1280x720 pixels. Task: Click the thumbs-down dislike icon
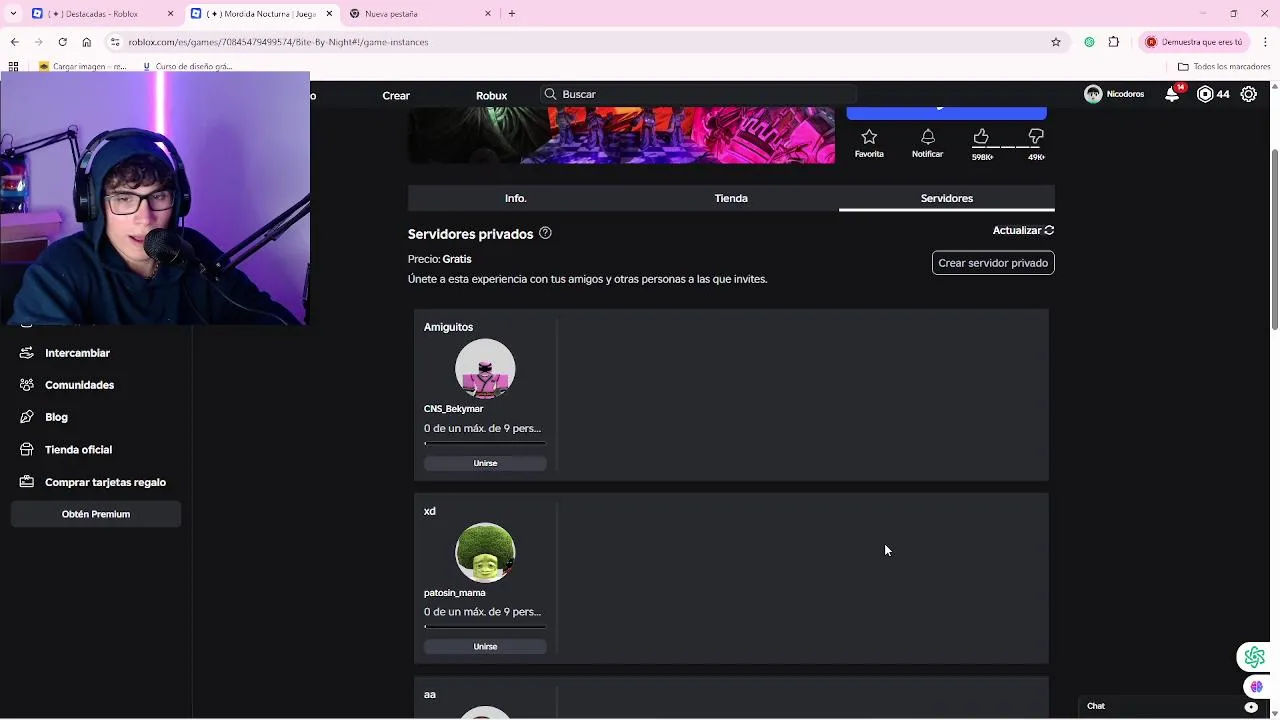pos(1036,137)
